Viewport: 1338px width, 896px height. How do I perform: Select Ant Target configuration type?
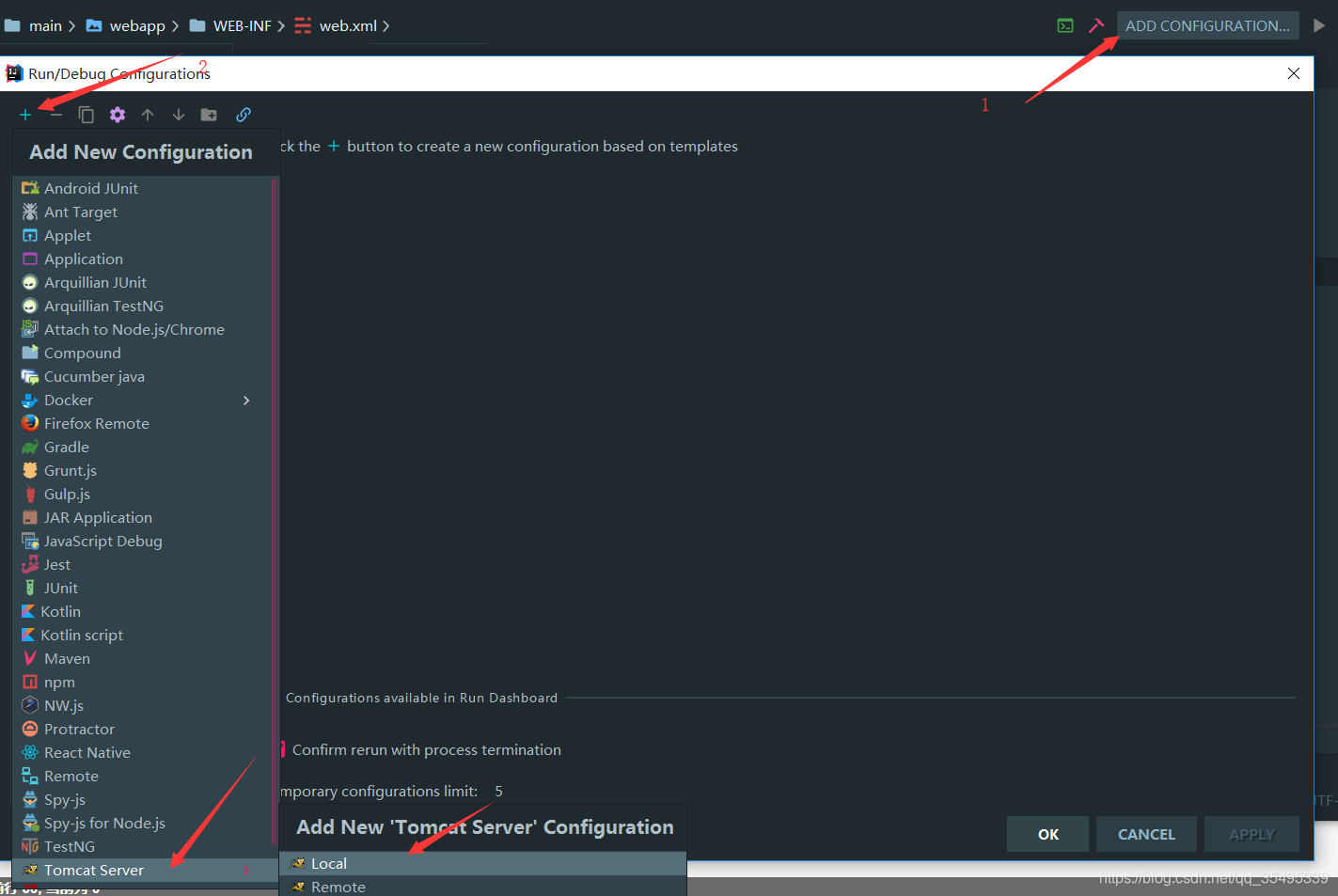tap(141, 212)
